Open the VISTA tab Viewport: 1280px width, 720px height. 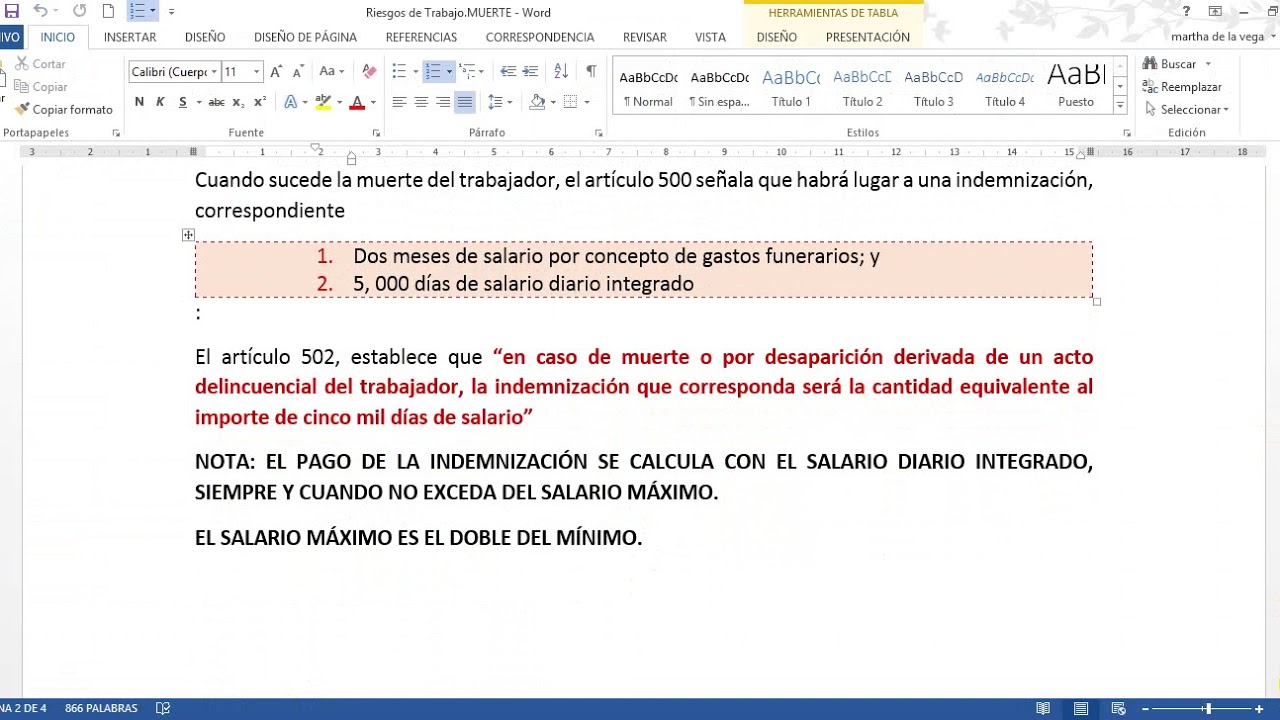[x=710, y=37]
